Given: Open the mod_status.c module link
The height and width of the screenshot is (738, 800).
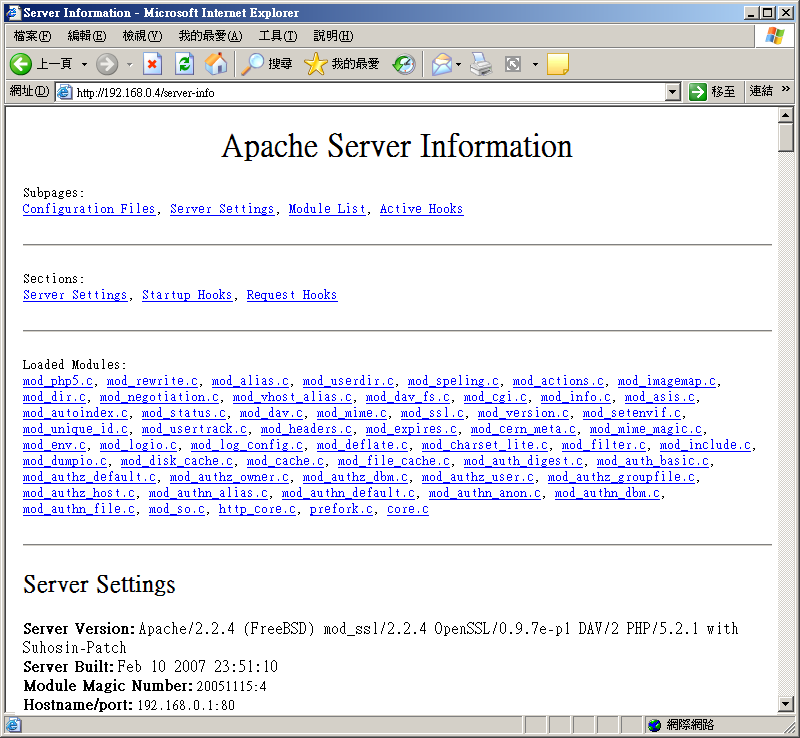Looking at the screenshot, I should click(x=184, y=413).
